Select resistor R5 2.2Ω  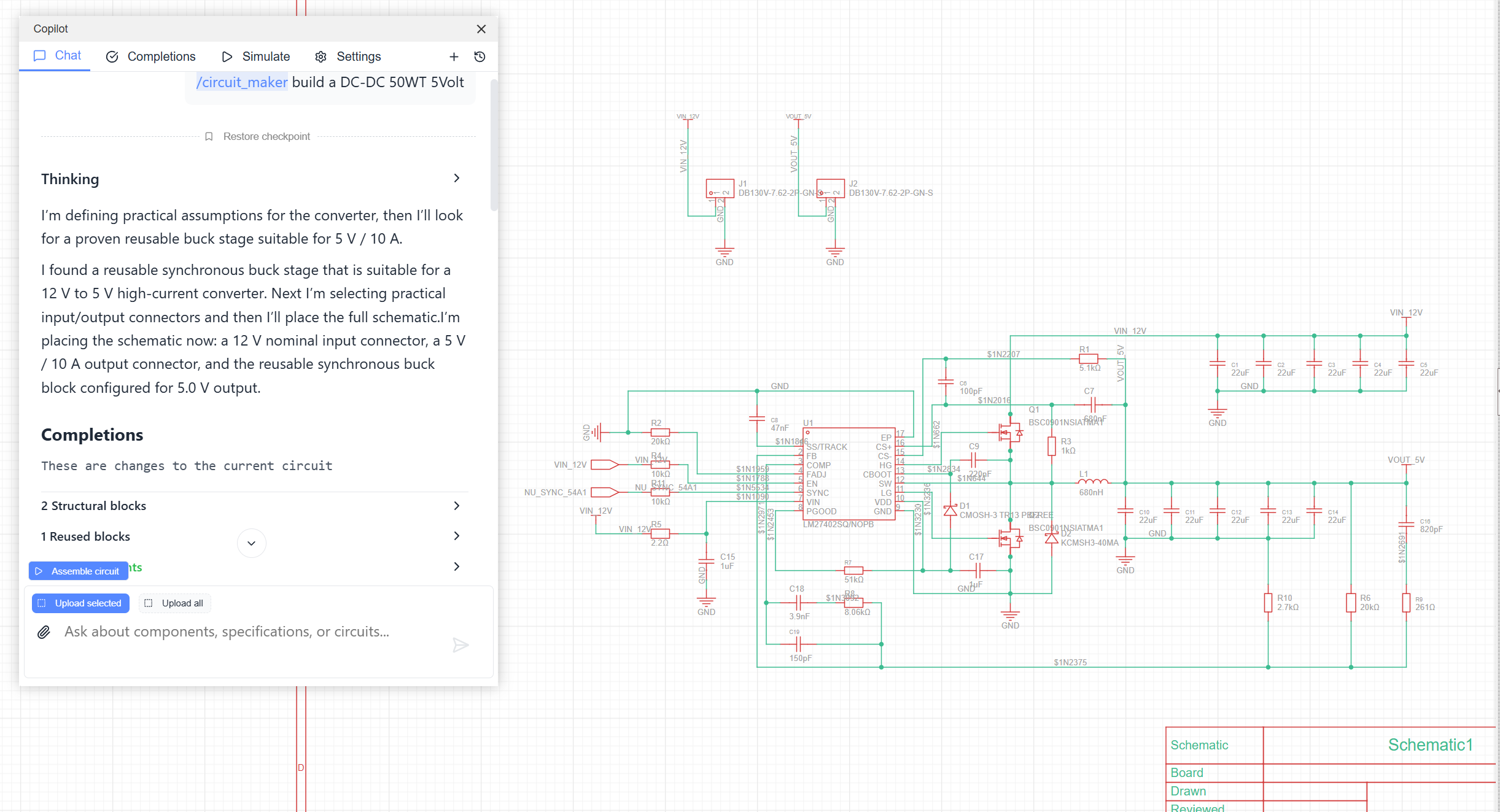pyautogui.click(x=660, y=533)
